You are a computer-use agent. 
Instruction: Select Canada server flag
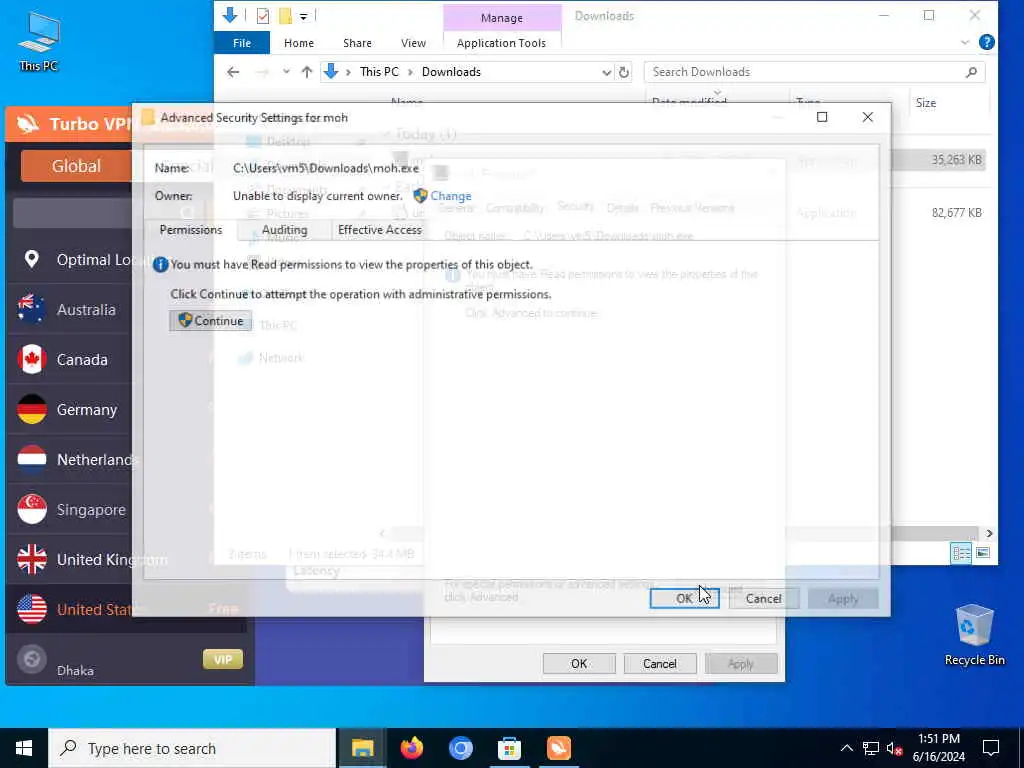31,359
